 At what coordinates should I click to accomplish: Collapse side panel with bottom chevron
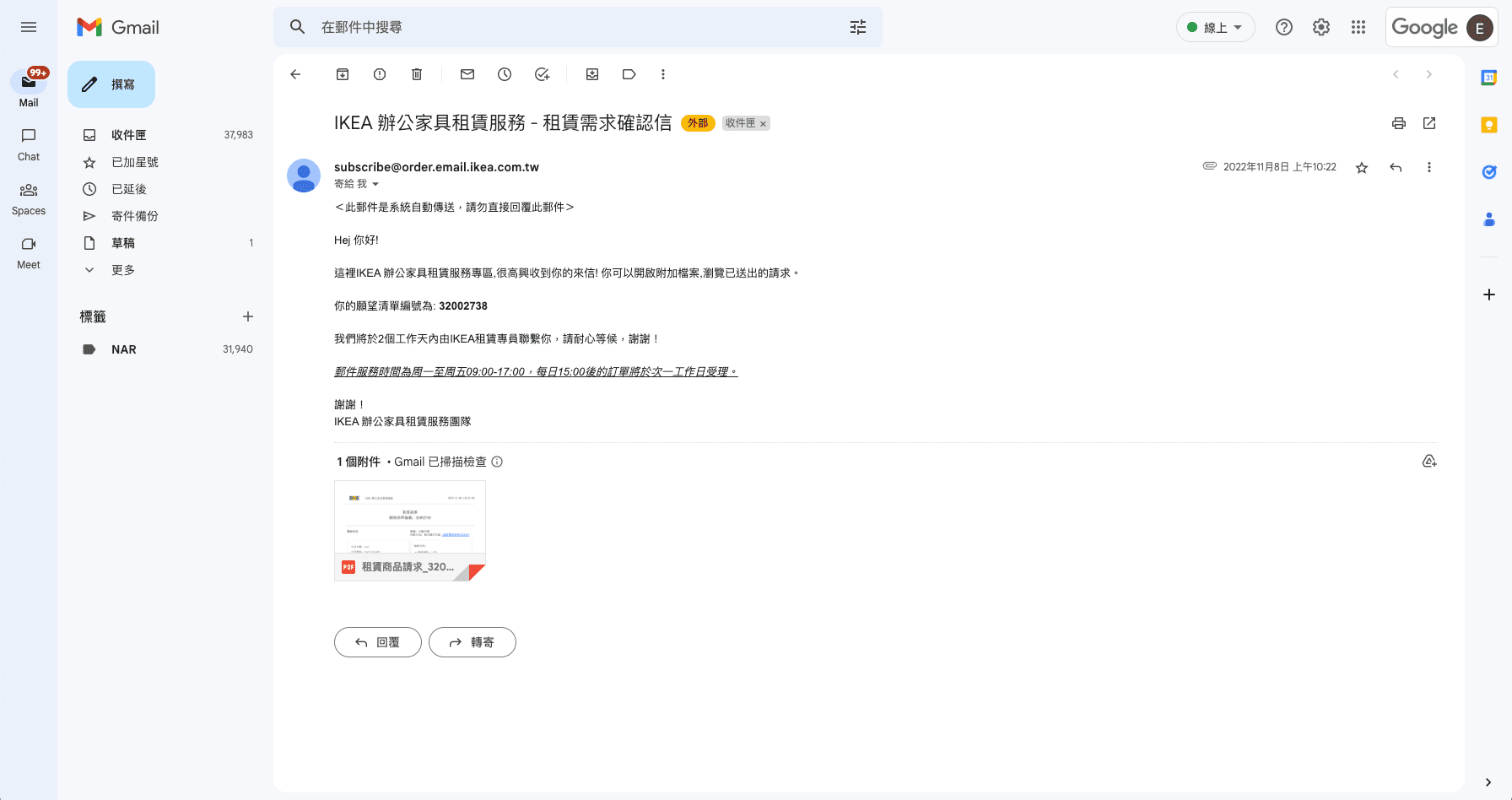1488,781
